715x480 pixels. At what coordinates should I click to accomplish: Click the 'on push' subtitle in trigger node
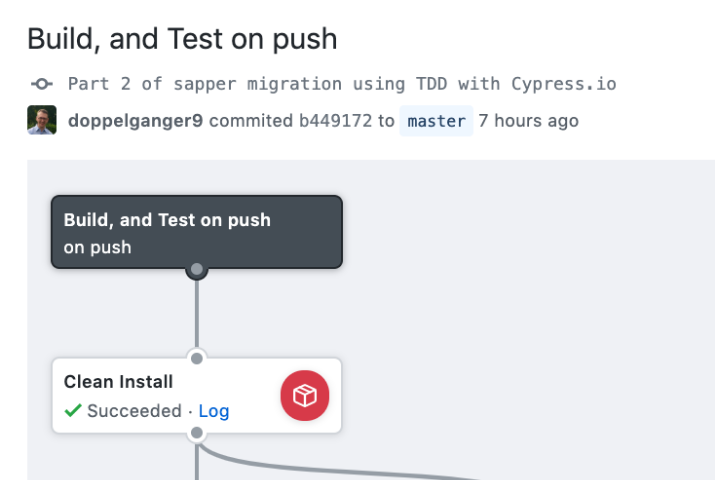point(97,247)
